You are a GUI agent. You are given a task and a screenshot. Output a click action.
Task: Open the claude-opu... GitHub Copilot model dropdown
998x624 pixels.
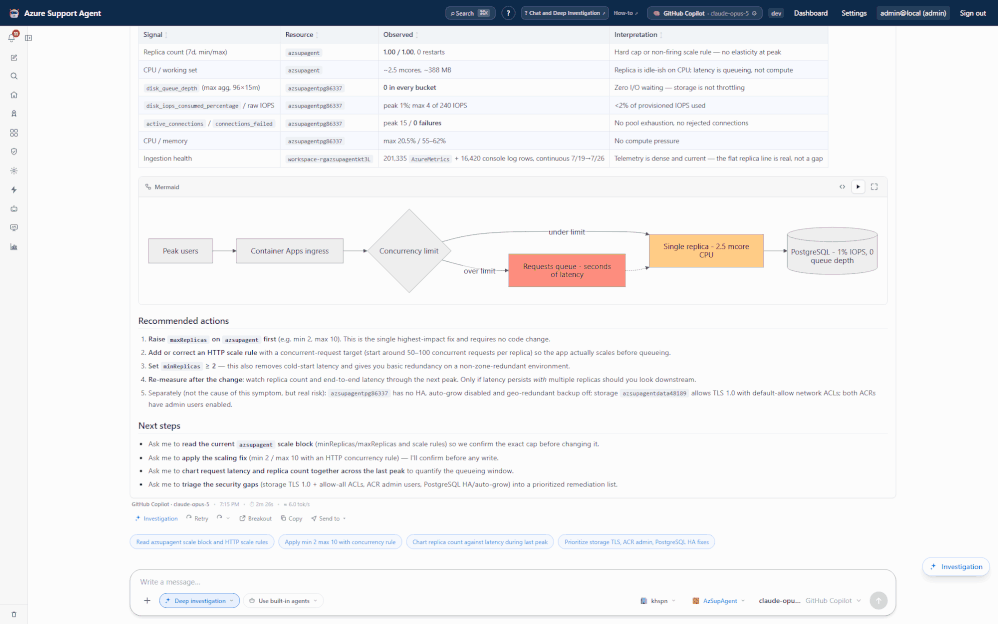(809, 600)
